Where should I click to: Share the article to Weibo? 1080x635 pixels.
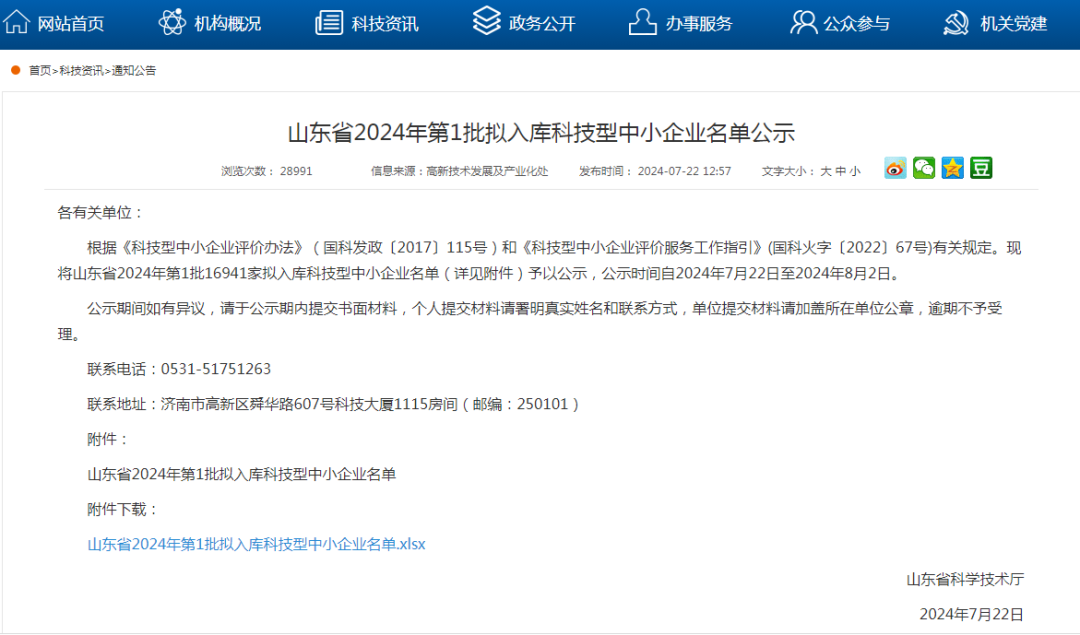tap(895, 168)
